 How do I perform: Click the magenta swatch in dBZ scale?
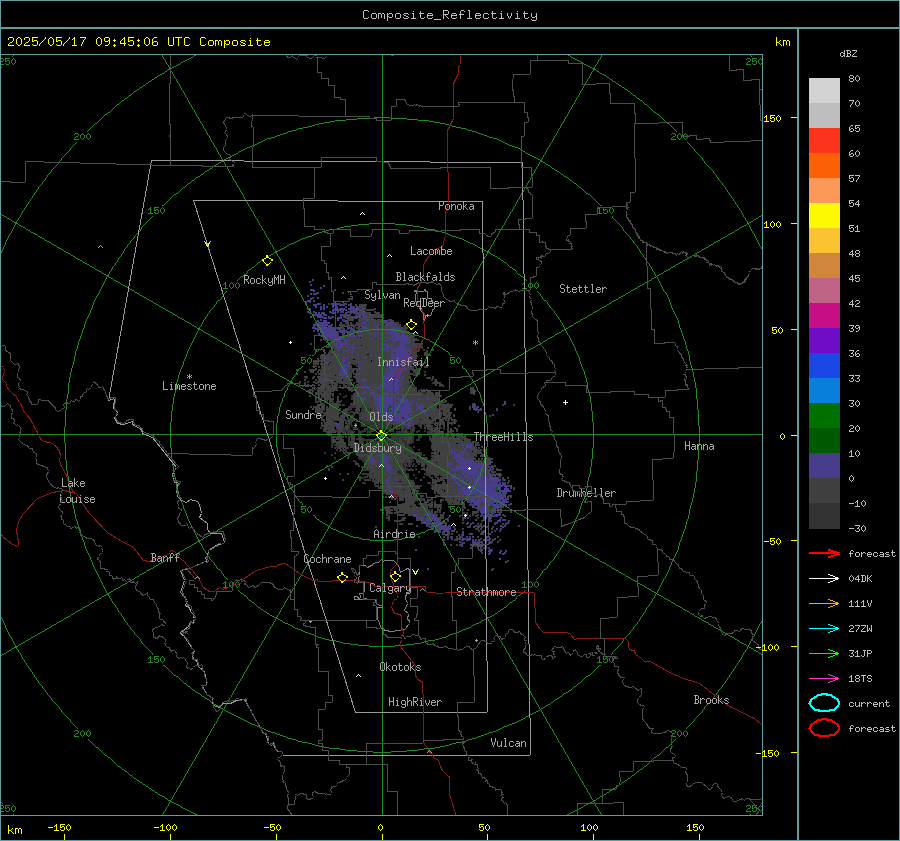point(824,315)
